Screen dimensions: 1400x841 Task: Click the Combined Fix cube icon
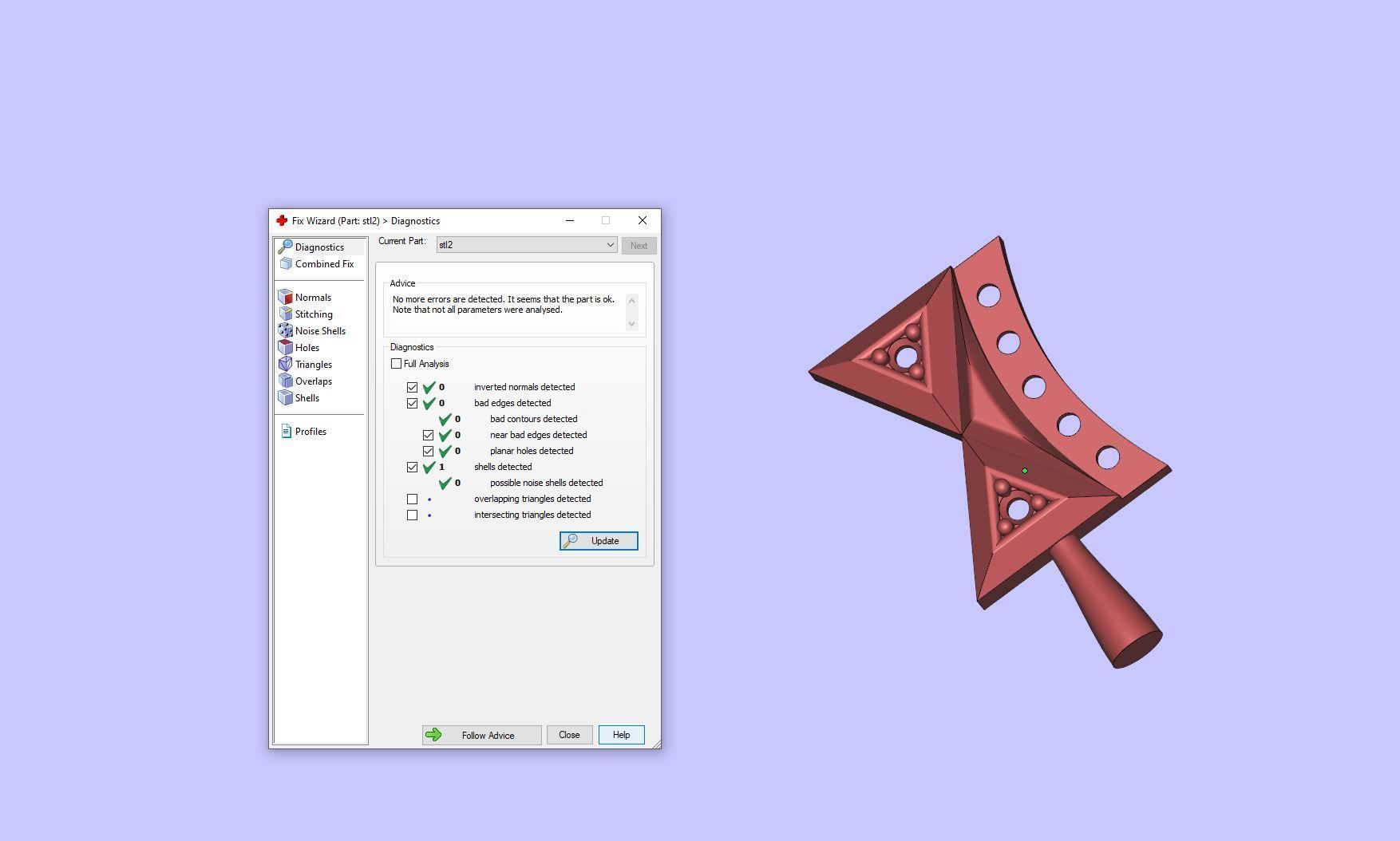[x=286, y=264]
